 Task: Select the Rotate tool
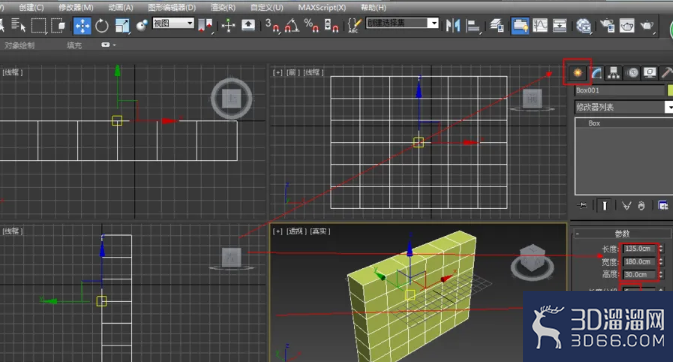(102, 26)
